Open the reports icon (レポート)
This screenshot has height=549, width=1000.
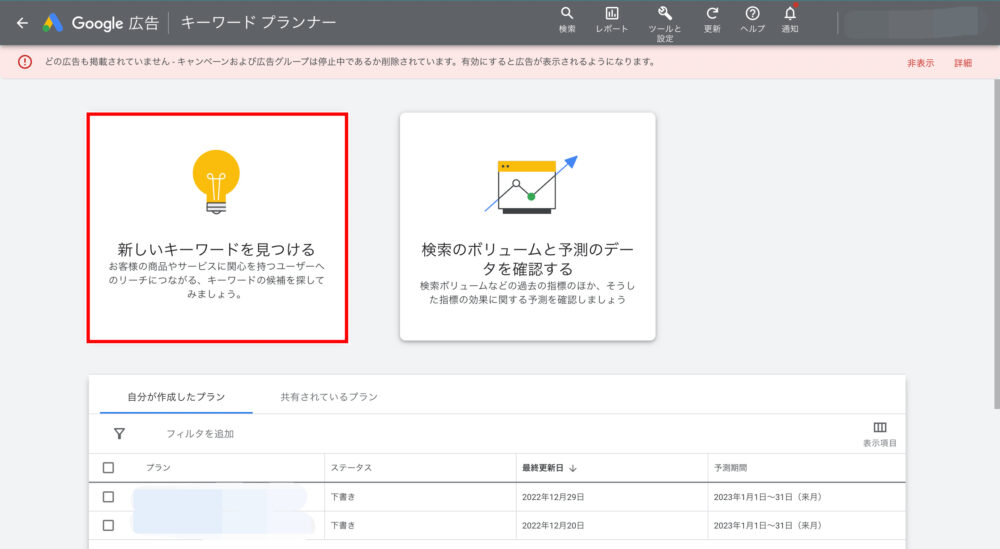pyautogui.click(x=612, y=14)
